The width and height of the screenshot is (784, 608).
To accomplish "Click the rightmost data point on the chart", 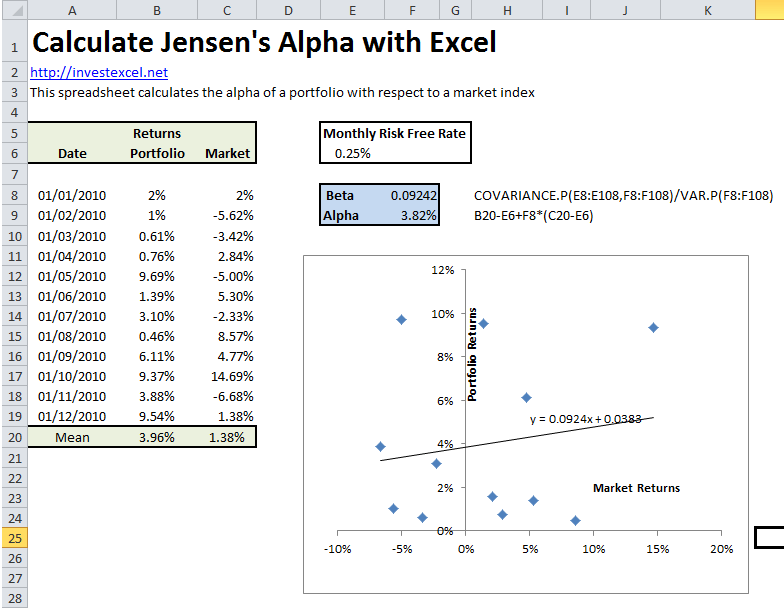I will tap(653, 328).
